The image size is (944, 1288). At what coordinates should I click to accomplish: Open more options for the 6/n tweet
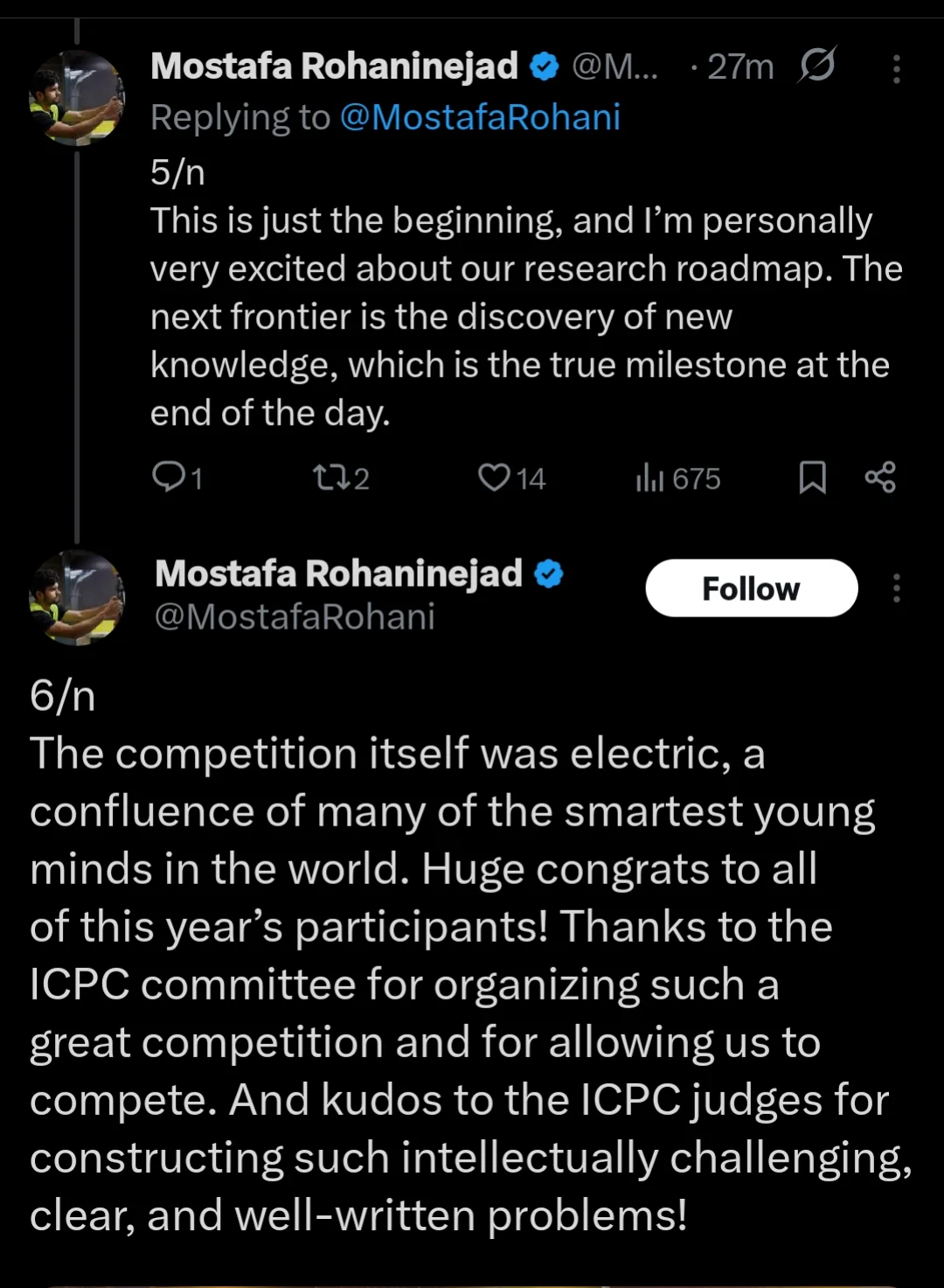coord(896,588)
